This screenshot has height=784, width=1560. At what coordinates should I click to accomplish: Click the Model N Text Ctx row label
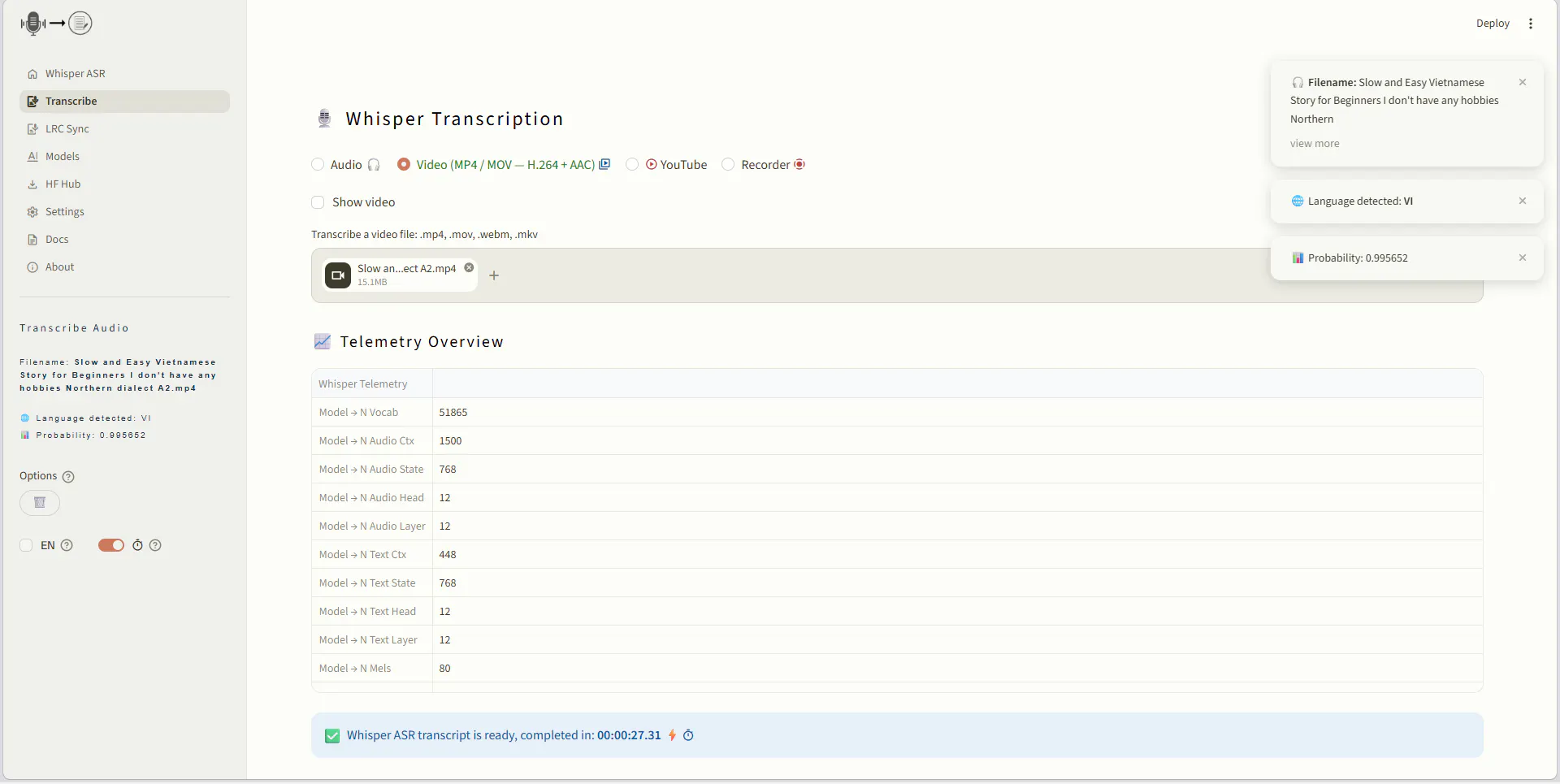click(362, 555)
